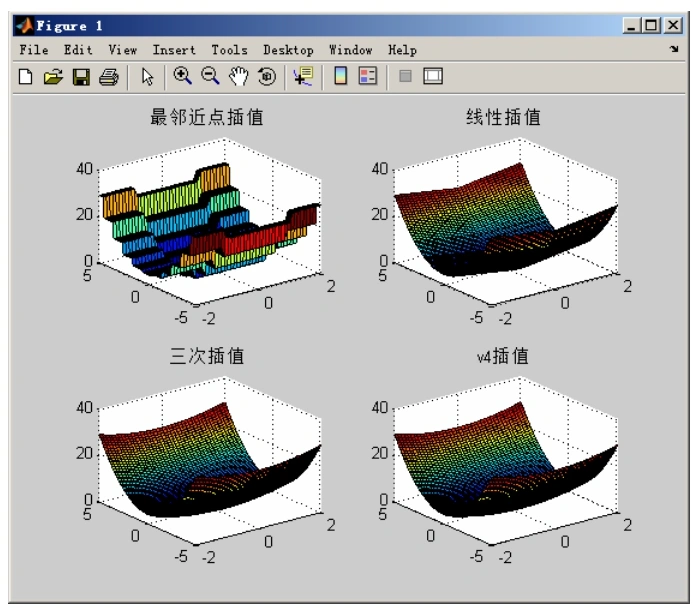Open the Help menu
Viewport: 697px width, 612px height.
[x=402, y=50]
